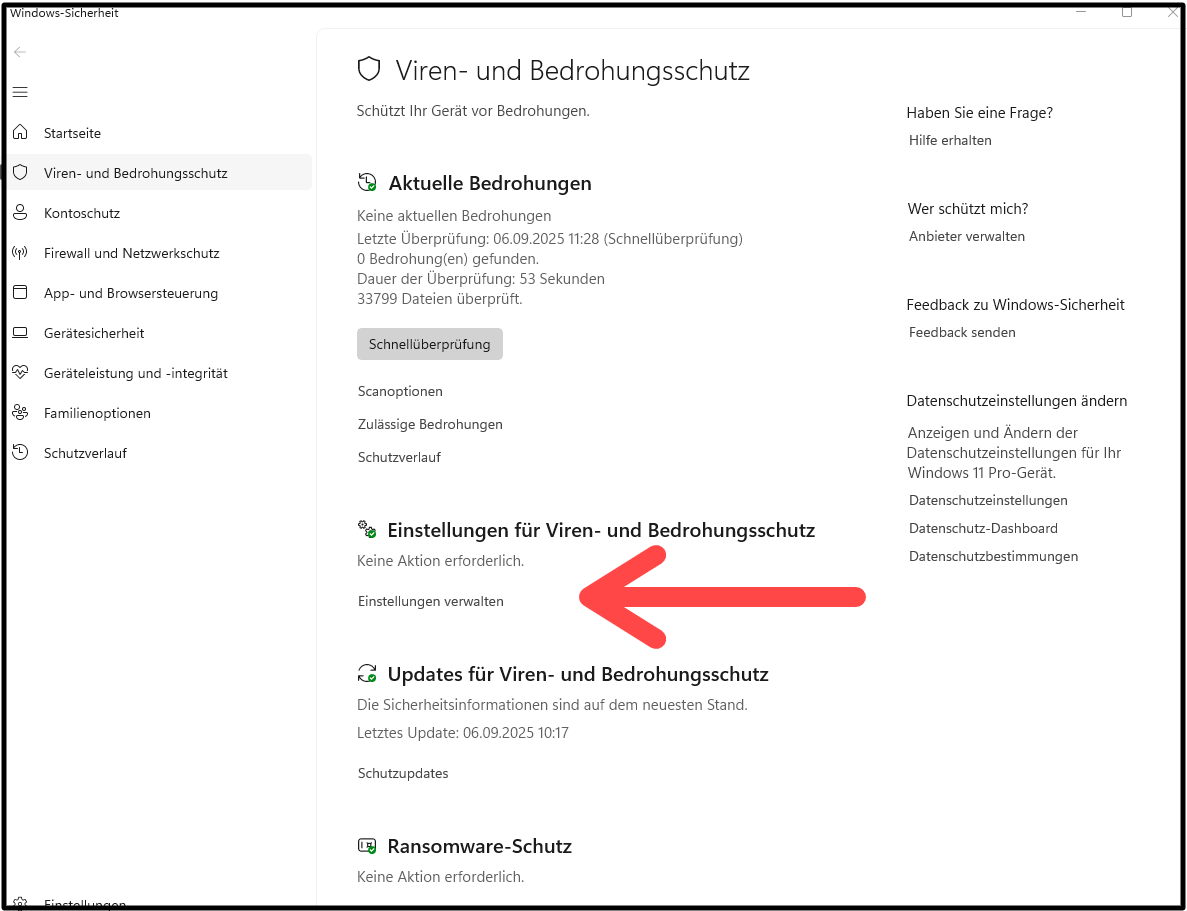
Task: Open Kontoschutz section
Action: (160, 213)
